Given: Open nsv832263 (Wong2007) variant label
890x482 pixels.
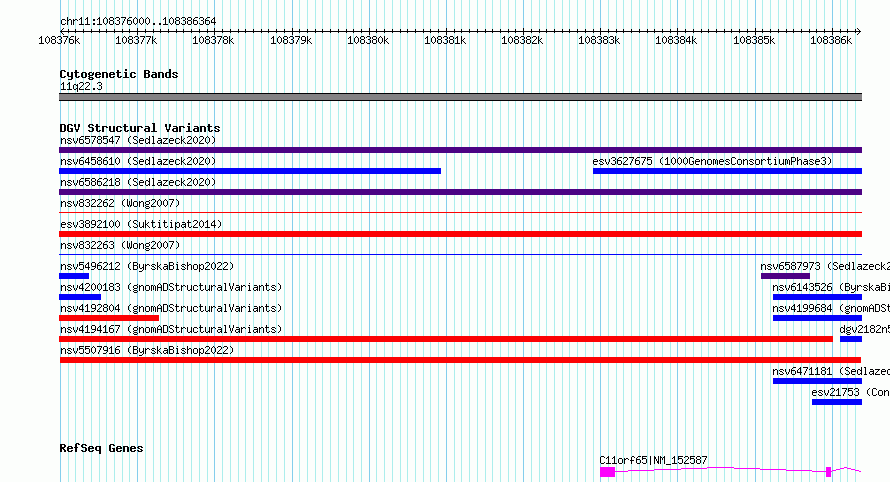Looking at the screenshot, I should [120, 245].
